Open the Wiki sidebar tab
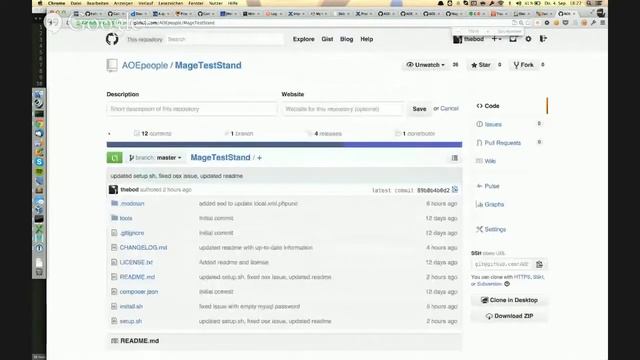 tap(486, 161)
